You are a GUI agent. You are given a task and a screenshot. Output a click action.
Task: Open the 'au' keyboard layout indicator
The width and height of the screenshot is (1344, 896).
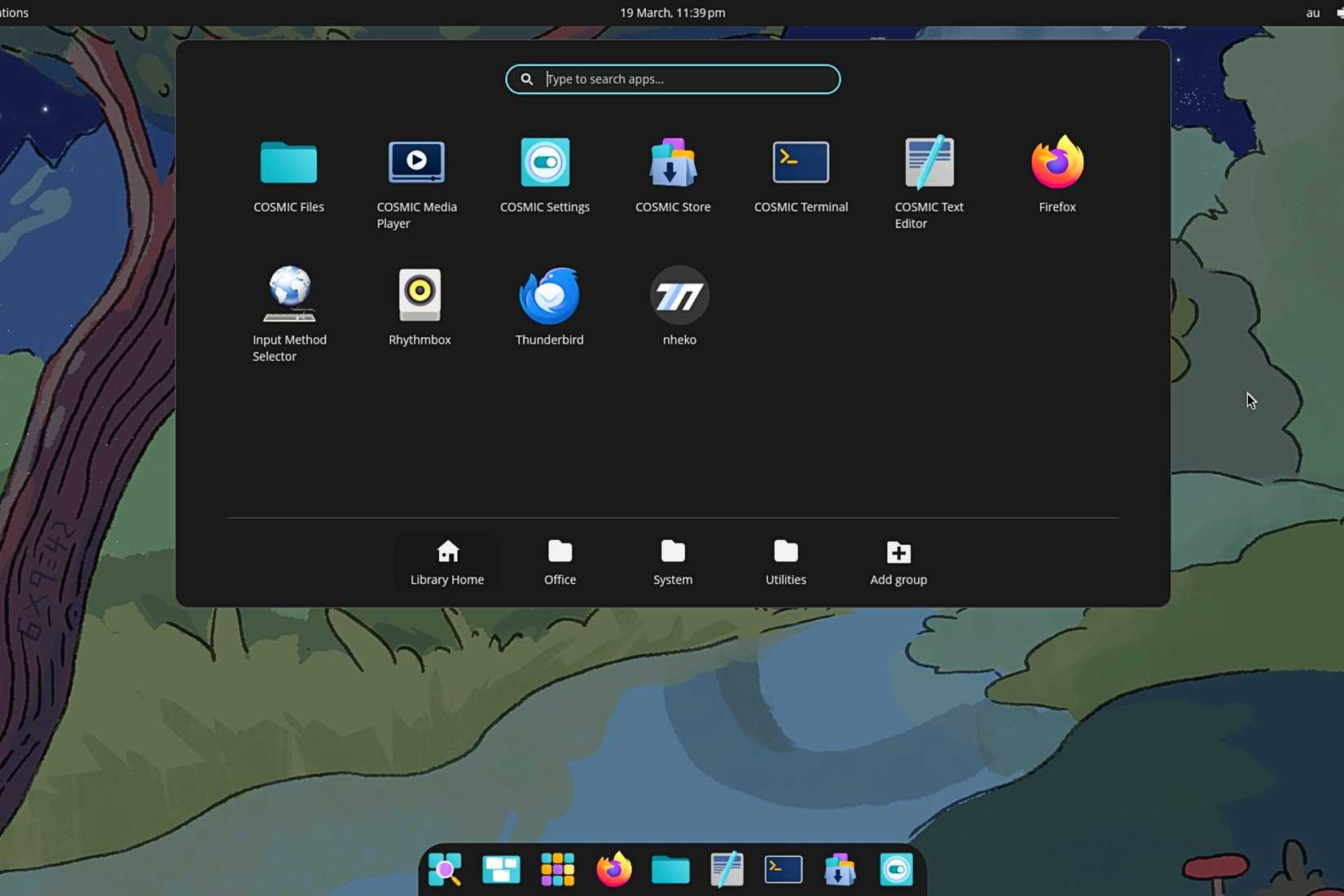tap(1312, 12)
